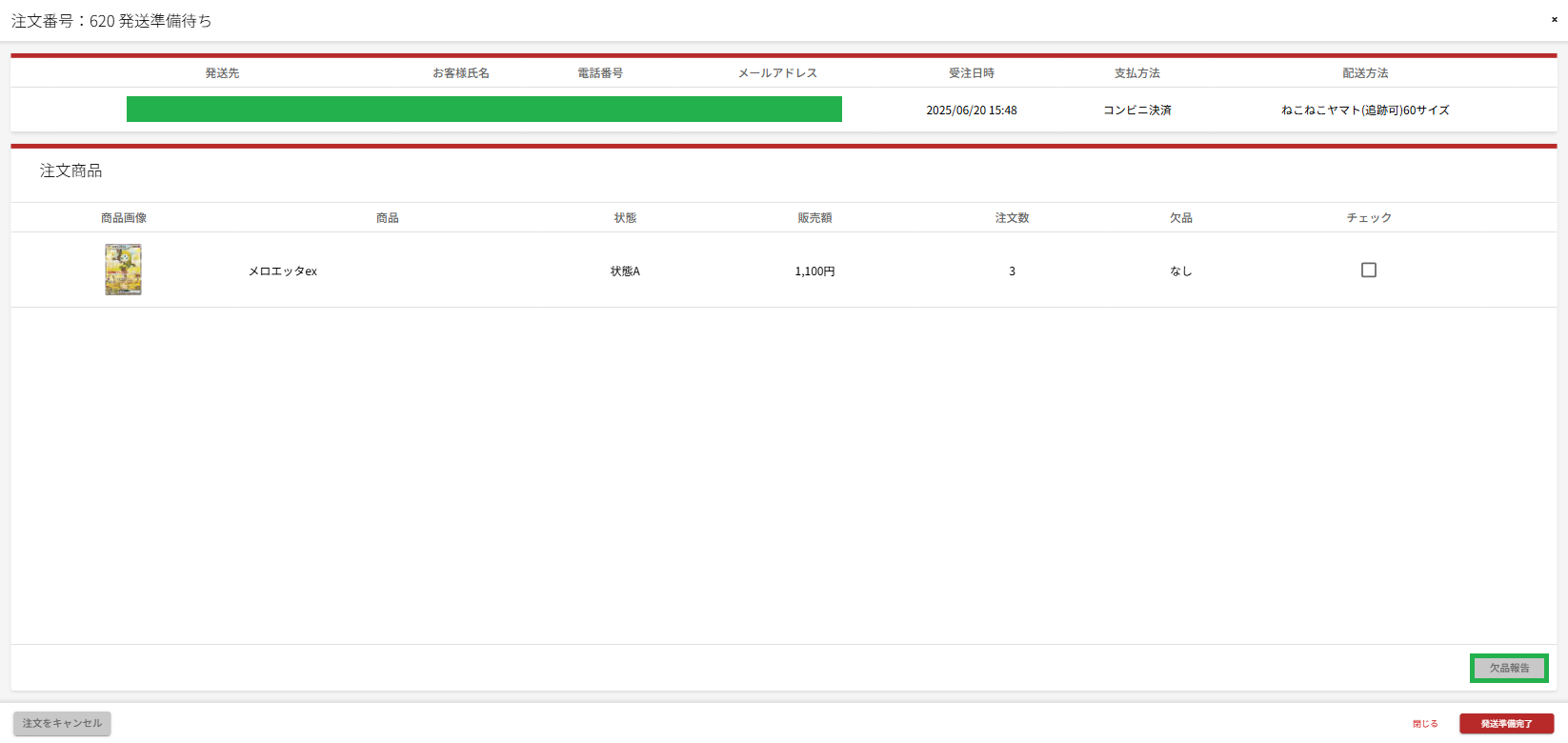
Task: Close the order 620 dialog with the X
Action: 1554,19
